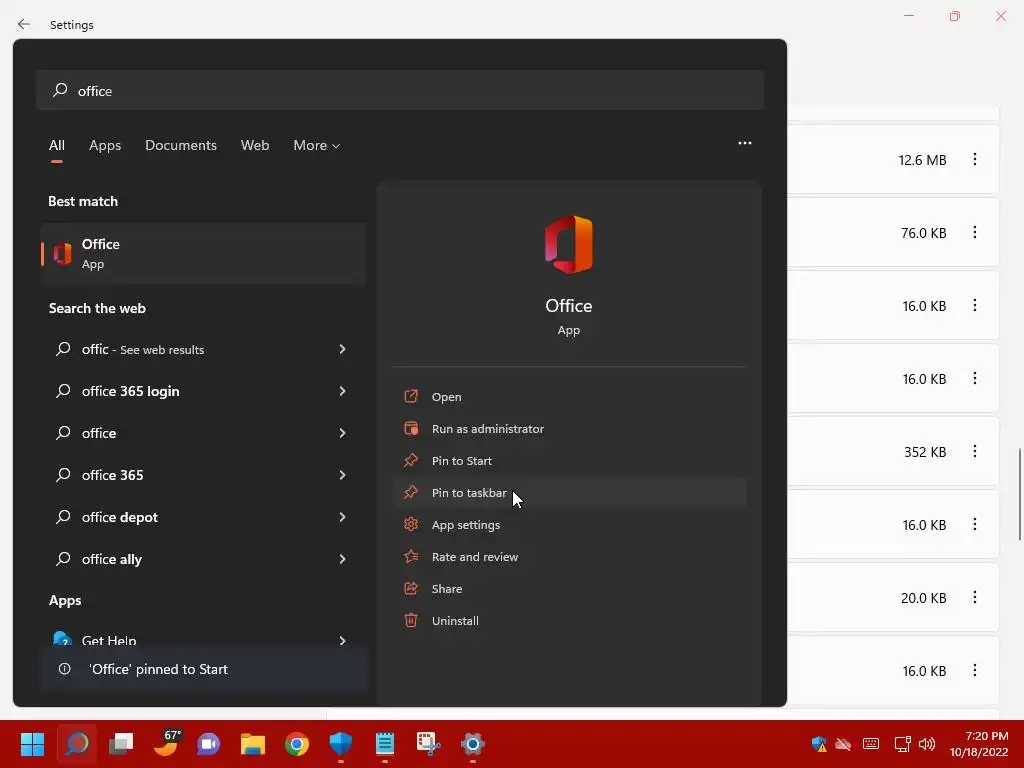Click the share icon beside Share
Screen dimensions: 1024x768
click(x=411, y=588)
